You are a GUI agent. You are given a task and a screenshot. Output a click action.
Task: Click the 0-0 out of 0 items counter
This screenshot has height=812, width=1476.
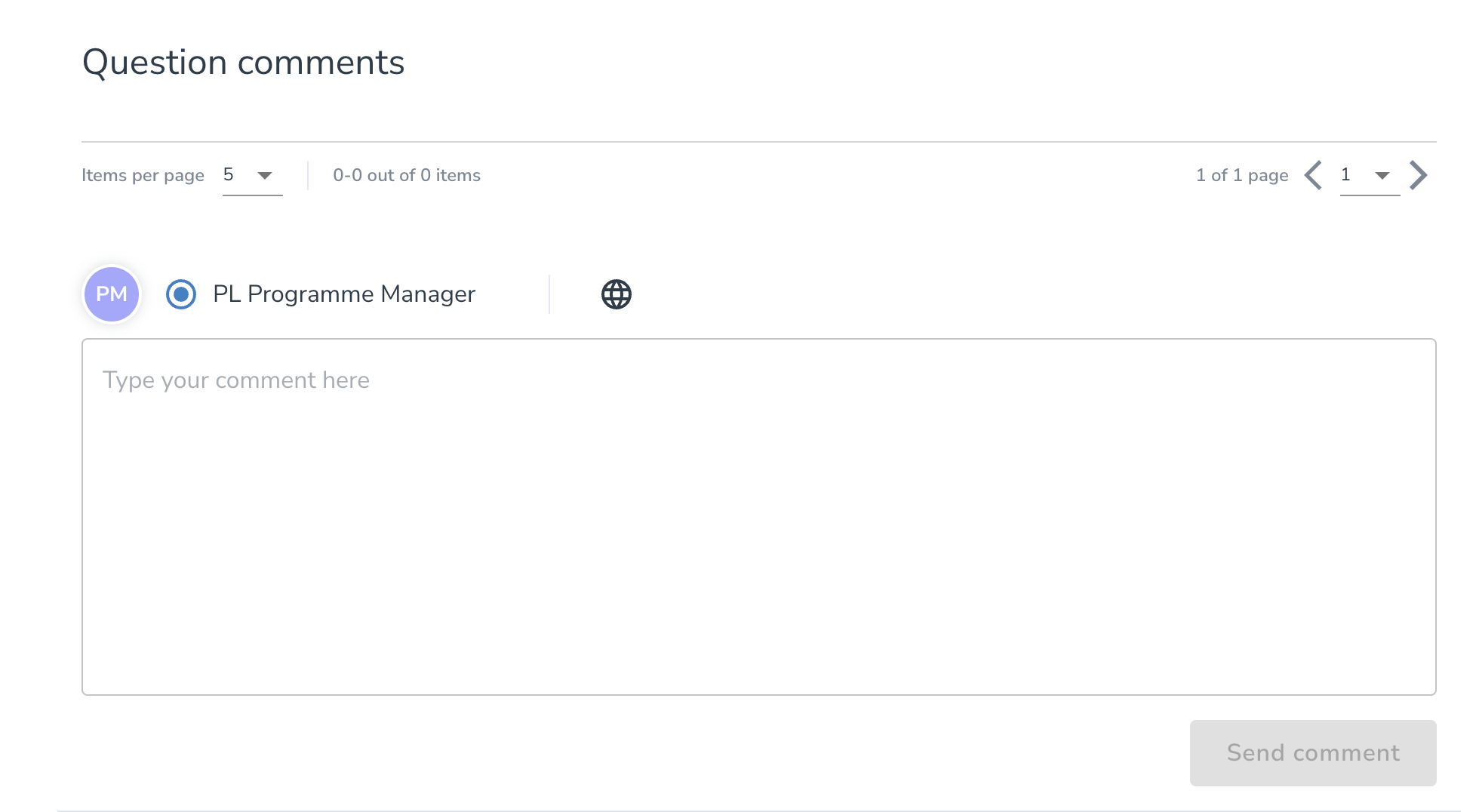tap(407, 175)
